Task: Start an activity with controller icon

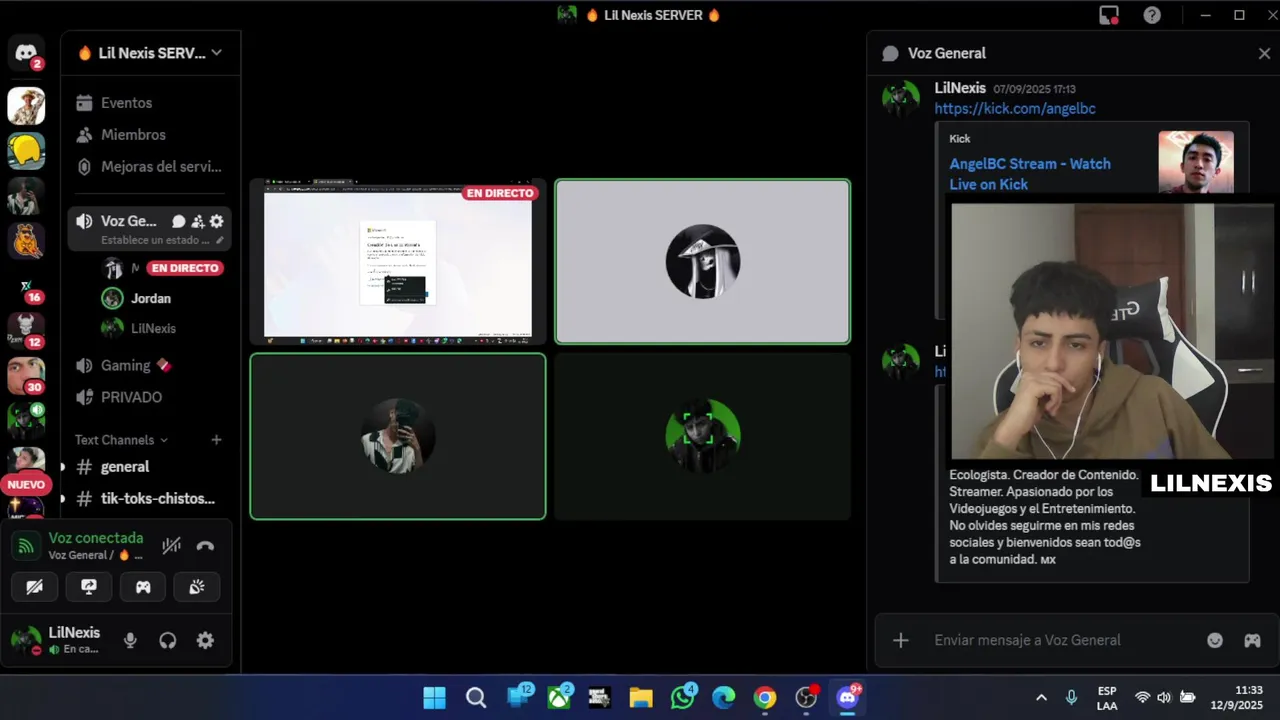Action: pos(143,587)
